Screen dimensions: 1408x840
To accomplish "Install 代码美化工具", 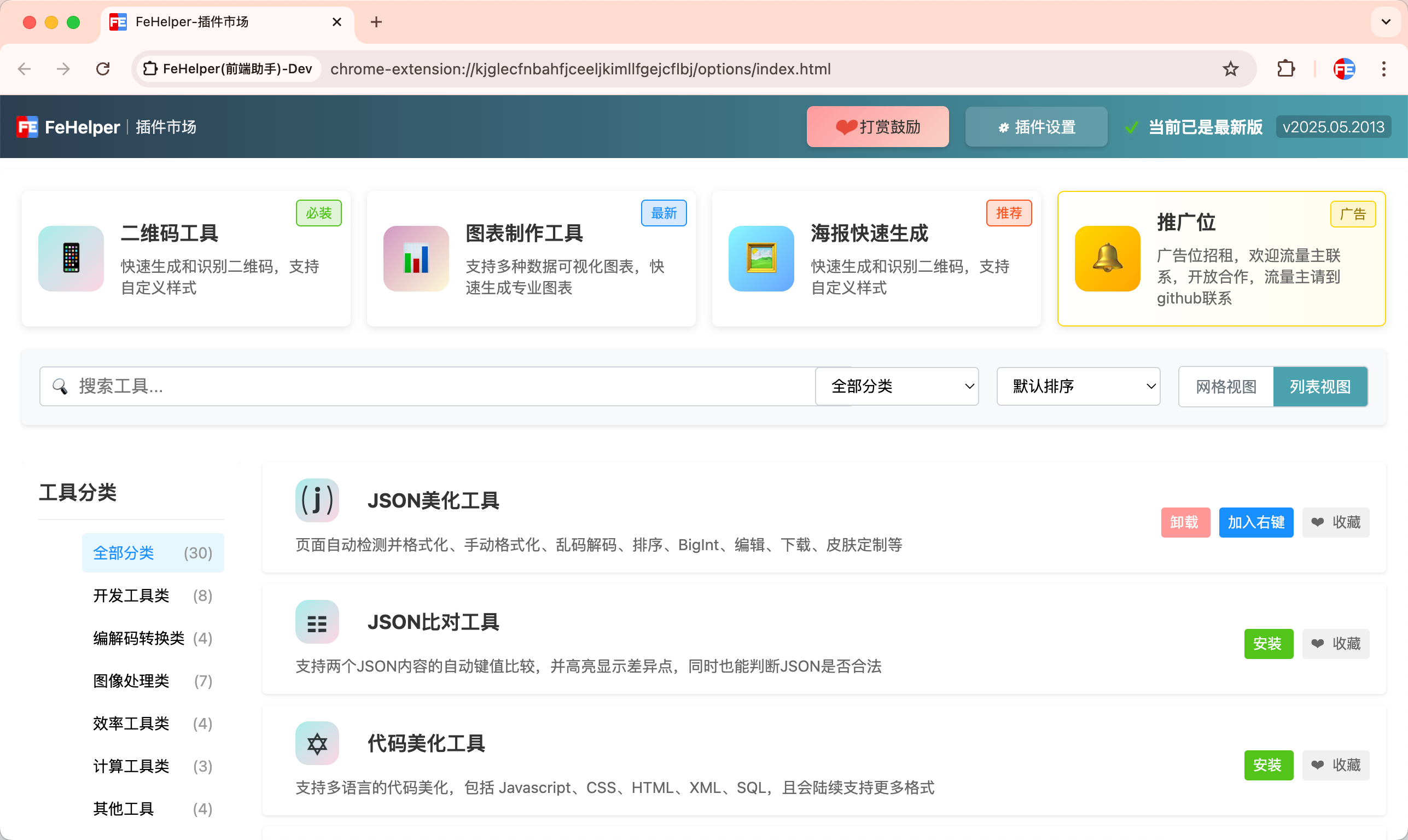I will (x=1268, y=765).
